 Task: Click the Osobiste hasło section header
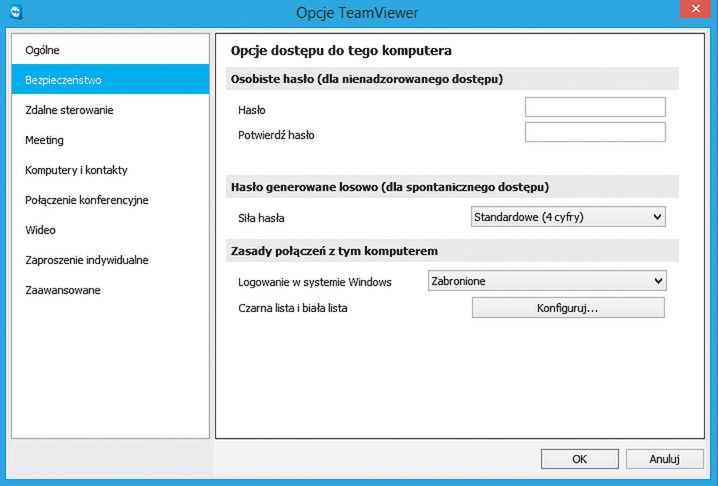coord(452,79)
